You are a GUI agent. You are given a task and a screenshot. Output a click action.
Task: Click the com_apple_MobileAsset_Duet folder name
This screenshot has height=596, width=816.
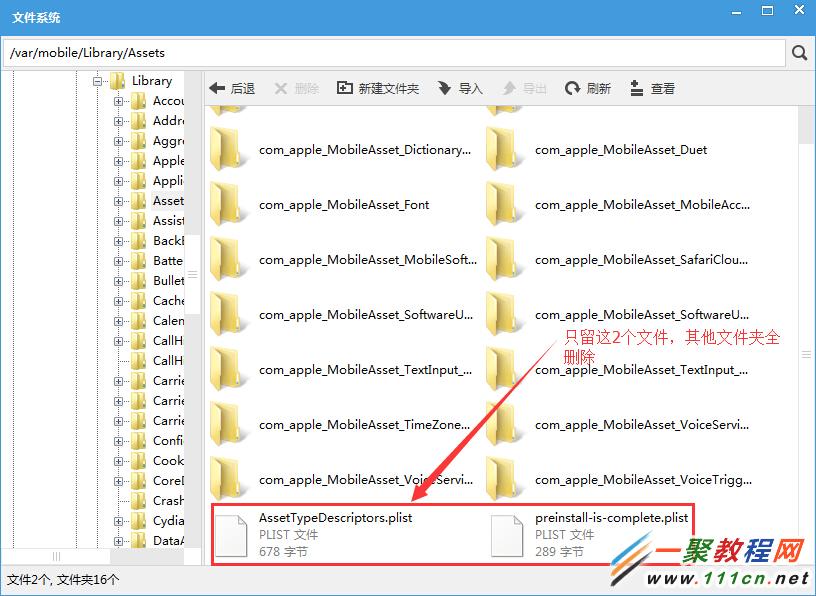click(621, 150)
